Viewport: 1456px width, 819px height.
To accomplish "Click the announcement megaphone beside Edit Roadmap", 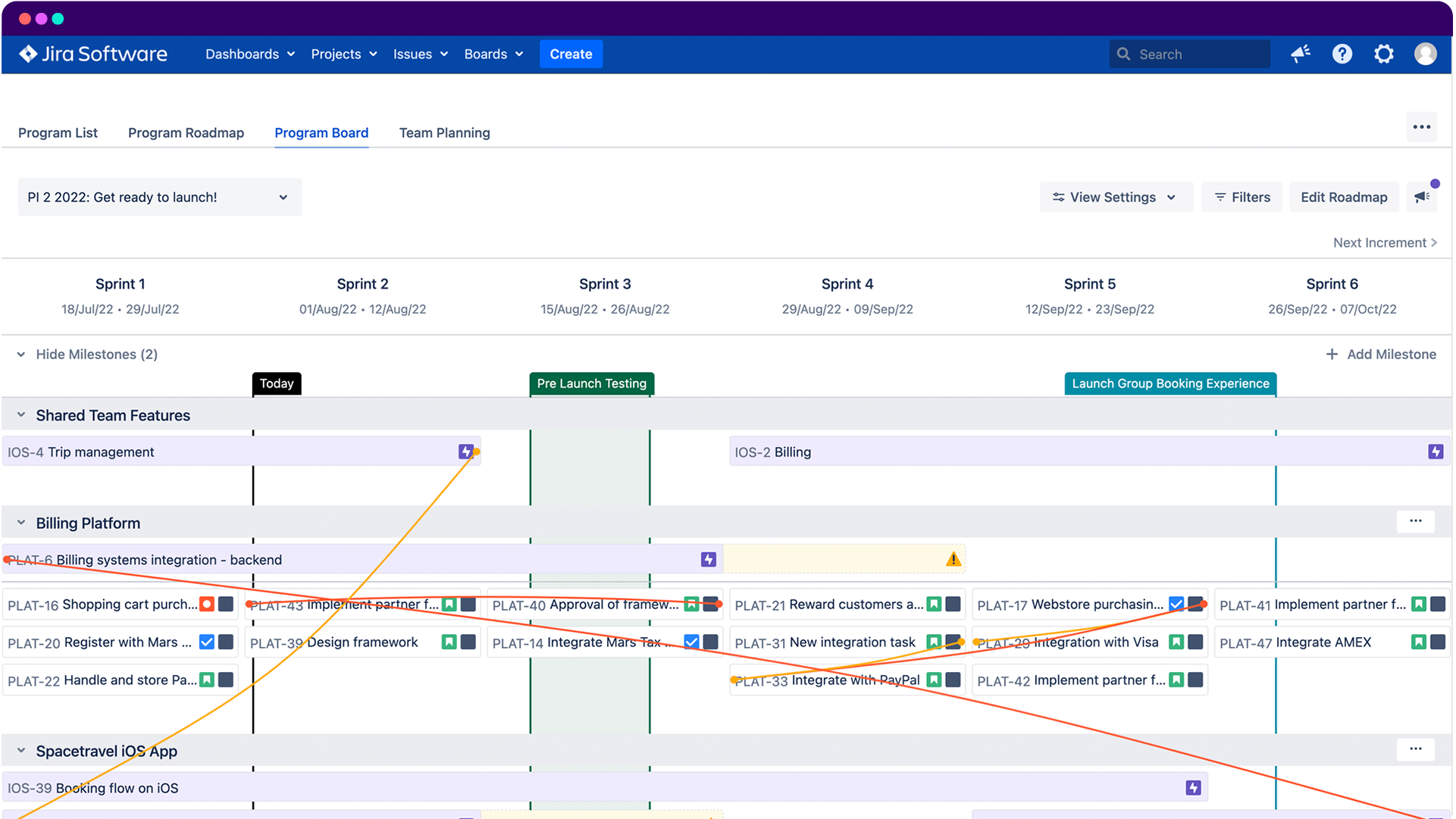I will (1422, 197).
